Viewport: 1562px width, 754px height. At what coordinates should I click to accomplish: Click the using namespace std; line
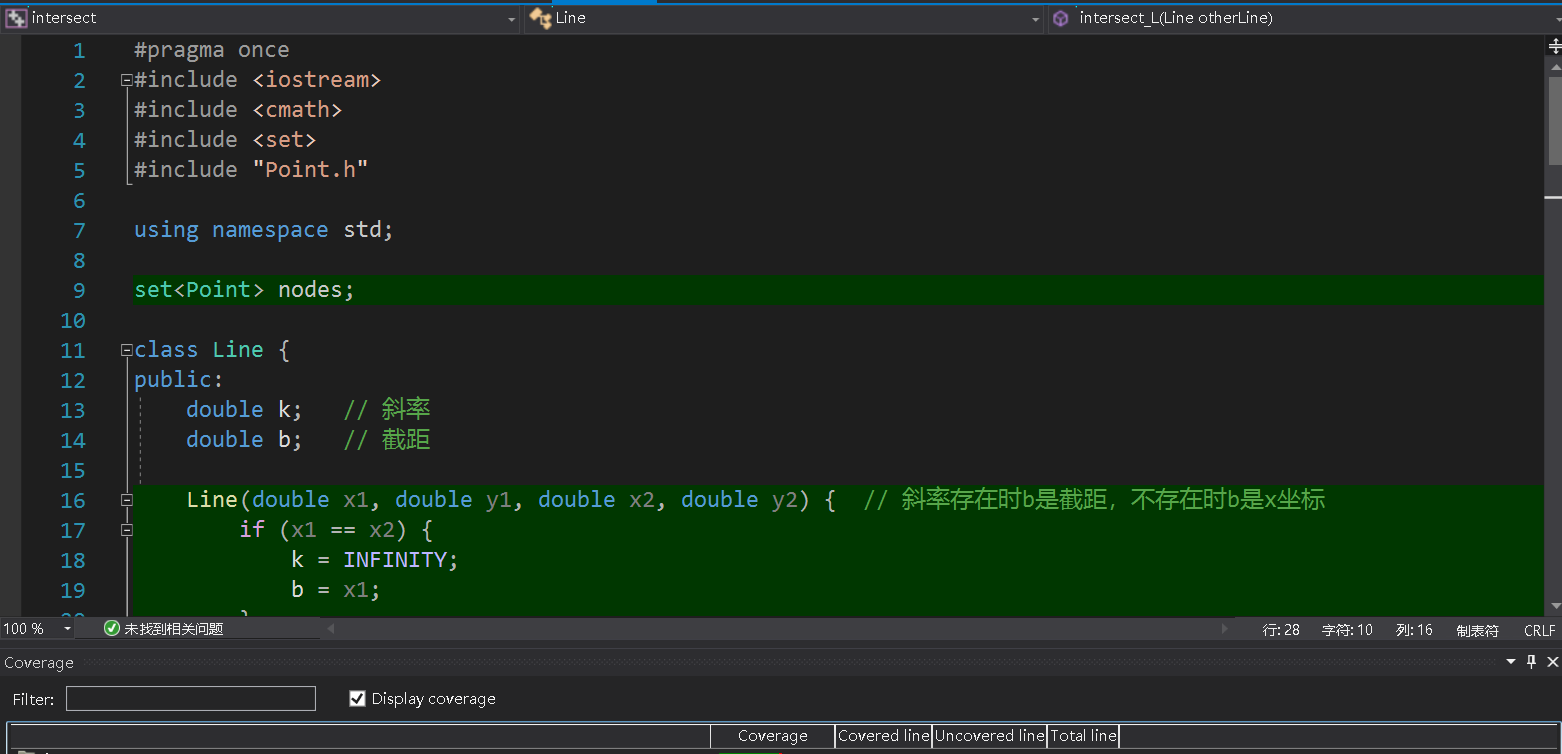[264, 230]
